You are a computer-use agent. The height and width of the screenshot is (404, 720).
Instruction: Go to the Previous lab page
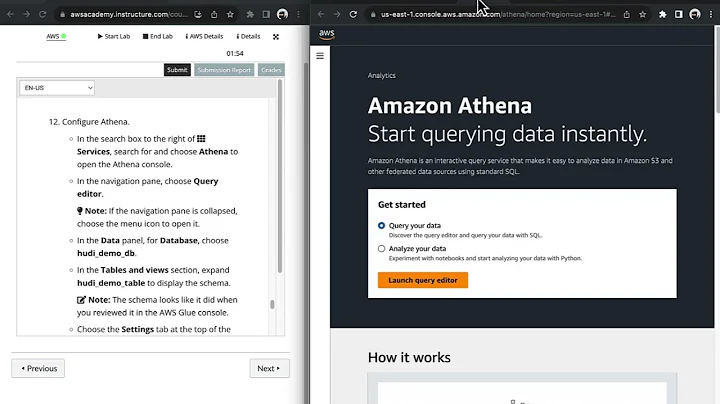point(38,368)
